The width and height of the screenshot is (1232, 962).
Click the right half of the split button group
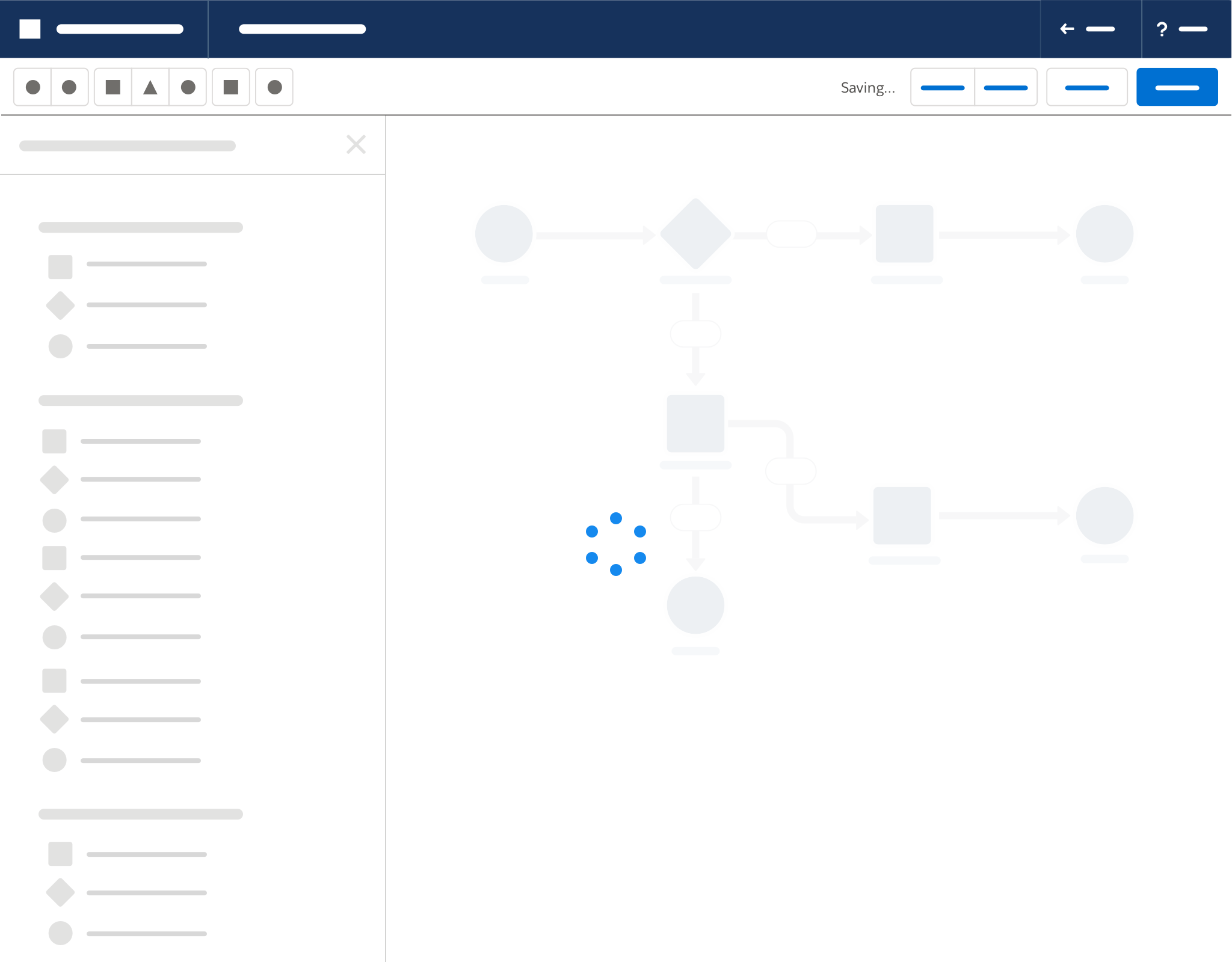coord(1006,88)
